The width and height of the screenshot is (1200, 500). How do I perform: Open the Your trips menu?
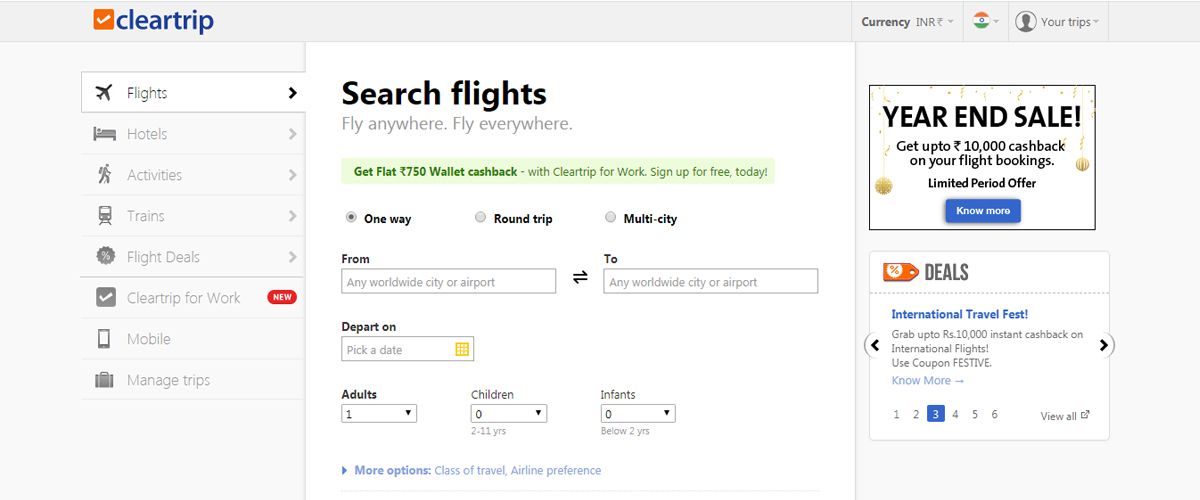pyautogui.click(x=1058, y=21)
